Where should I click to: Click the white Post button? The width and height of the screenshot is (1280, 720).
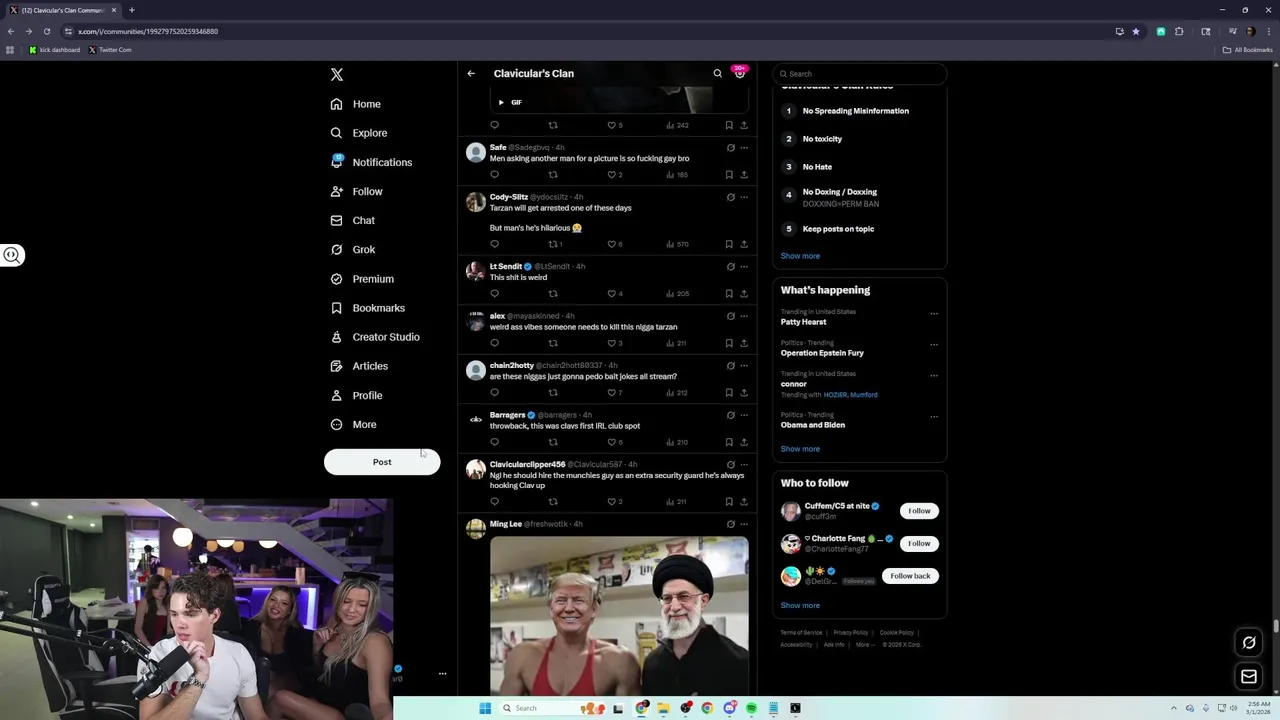coord(382,462)
